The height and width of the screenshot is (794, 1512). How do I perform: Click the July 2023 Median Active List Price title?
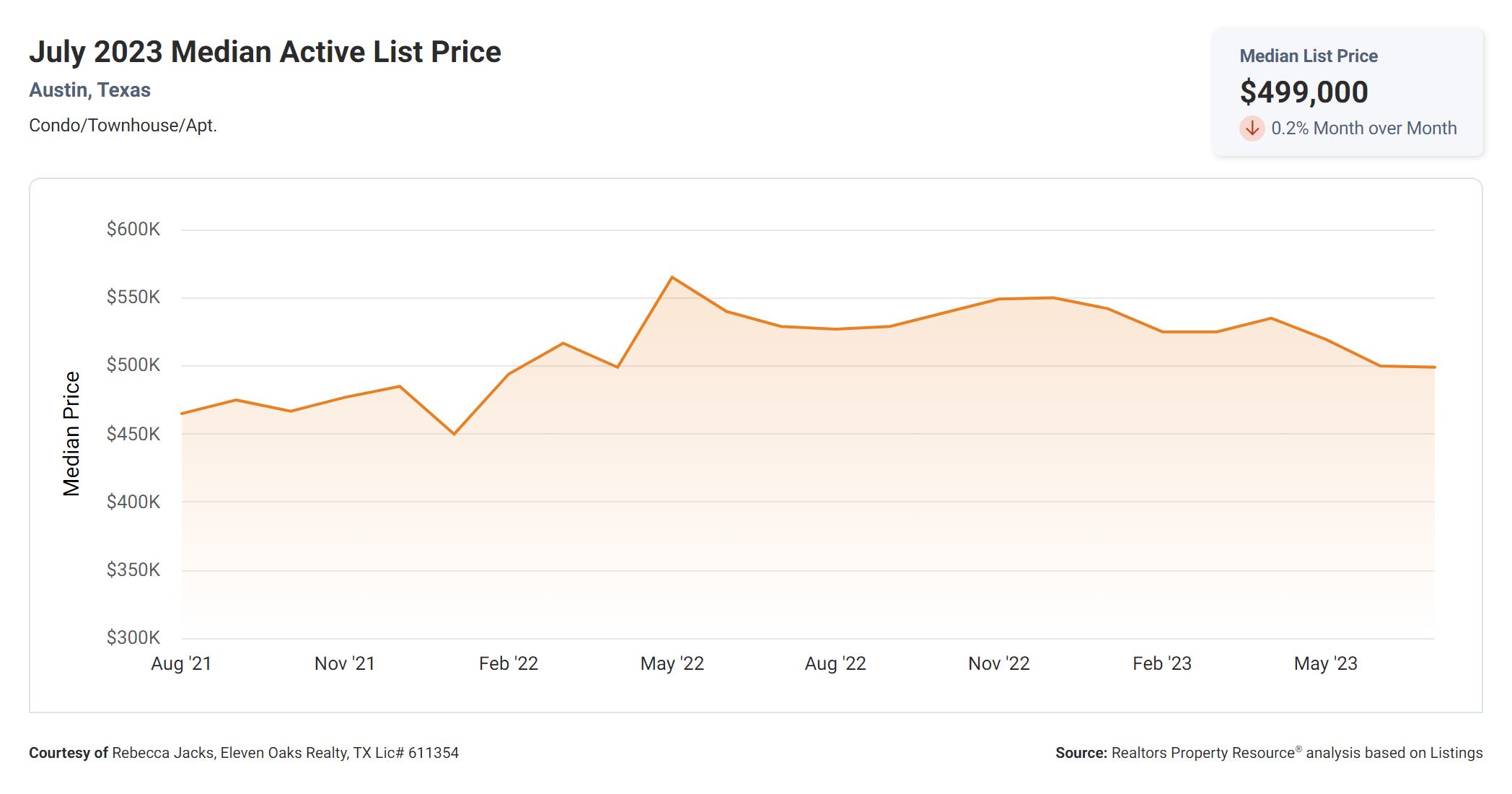tap(265, 52)
